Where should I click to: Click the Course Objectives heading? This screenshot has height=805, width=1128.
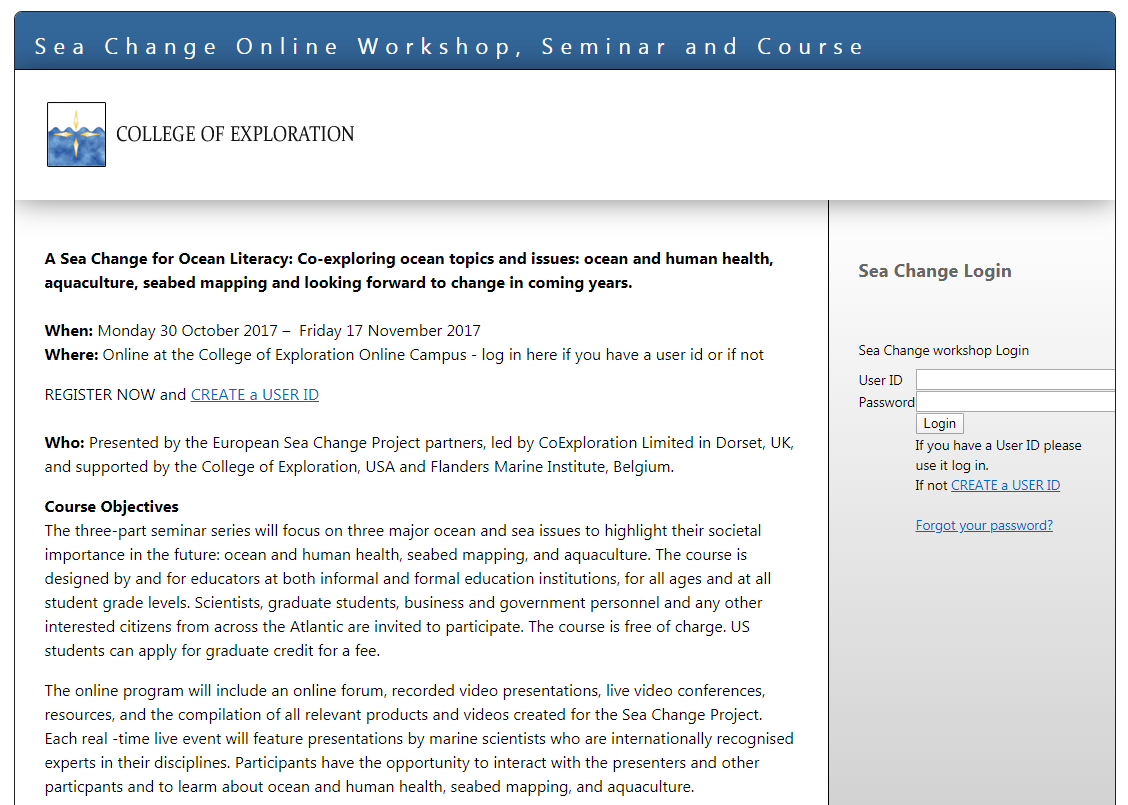(x=112, y=506)
